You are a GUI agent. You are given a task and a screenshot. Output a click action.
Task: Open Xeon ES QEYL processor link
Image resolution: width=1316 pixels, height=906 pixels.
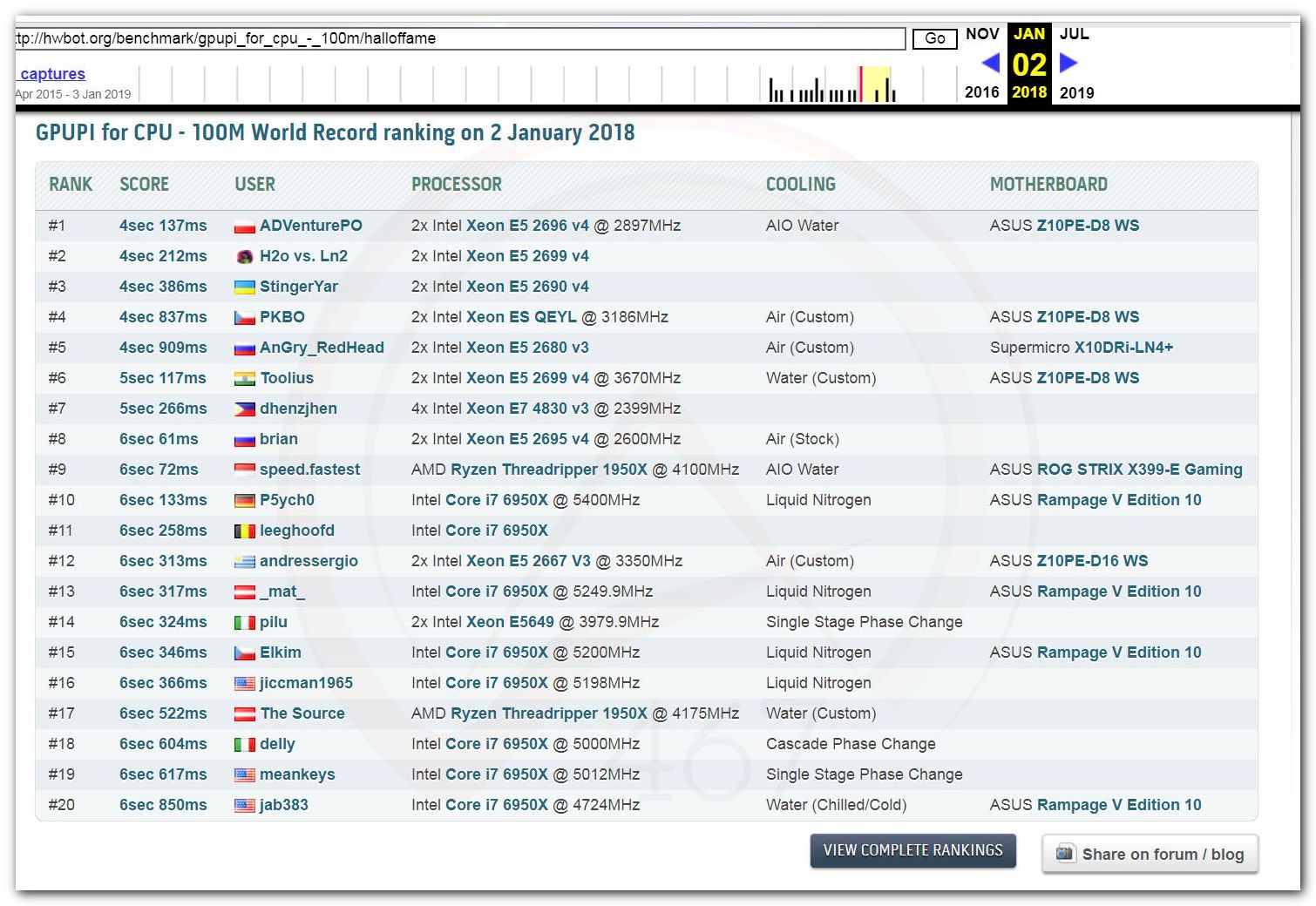tap(521, 317)
